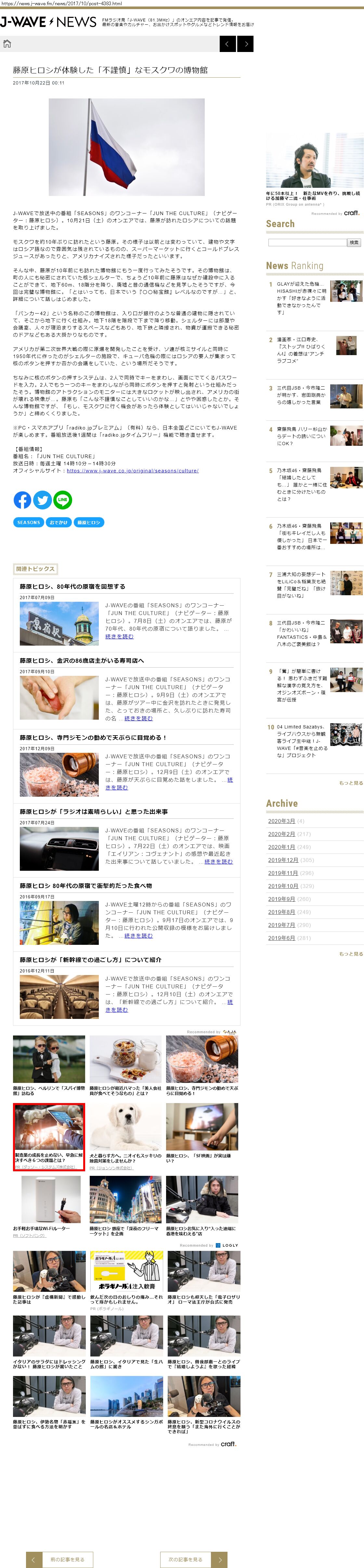Open related topic 金沢の86歳店主がいる寿司店へ

tap(82, 661)
